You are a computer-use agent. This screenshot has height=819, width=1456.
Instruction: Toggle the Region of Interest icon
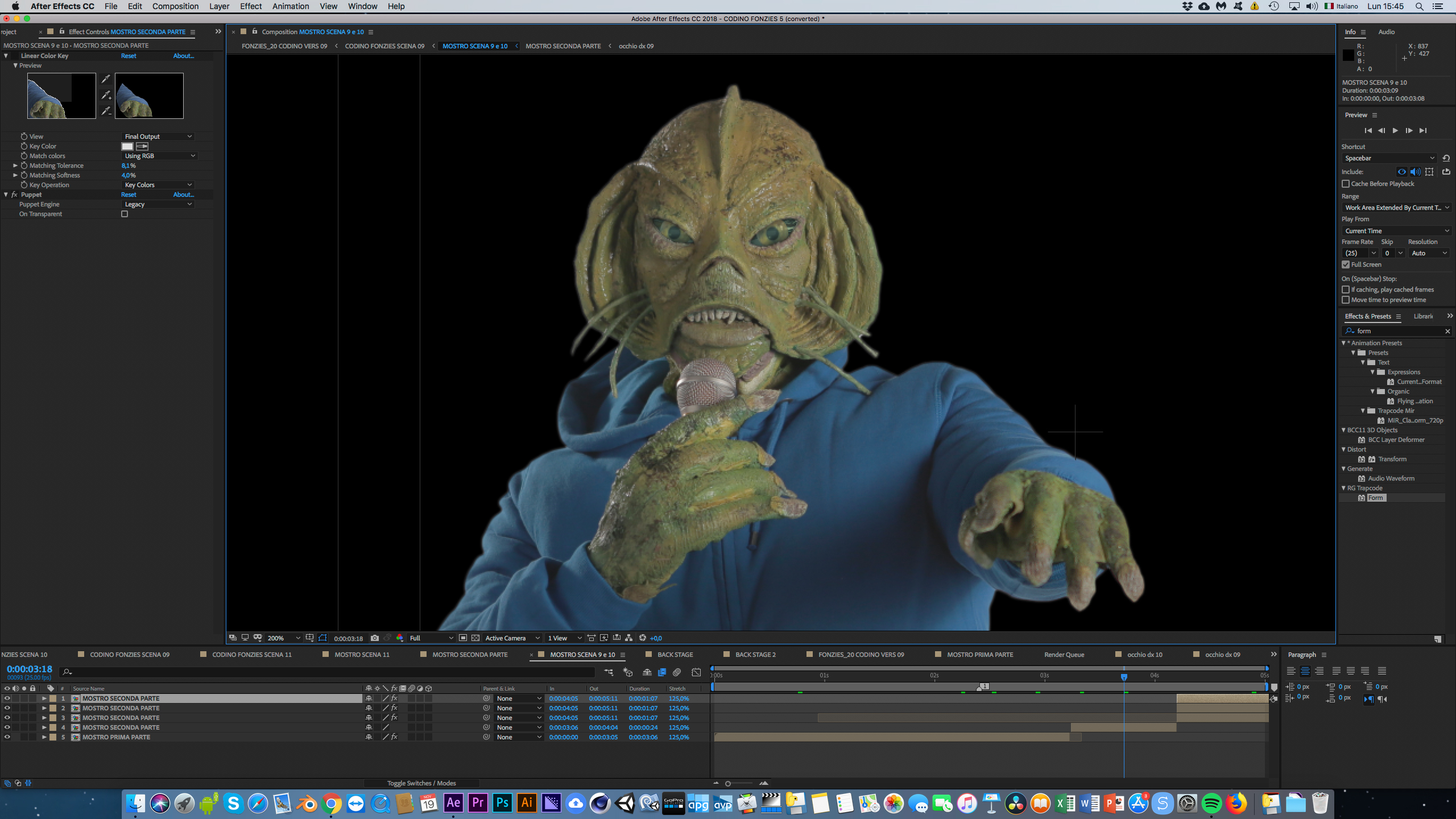pyautogui.click(x=463, y=638)
